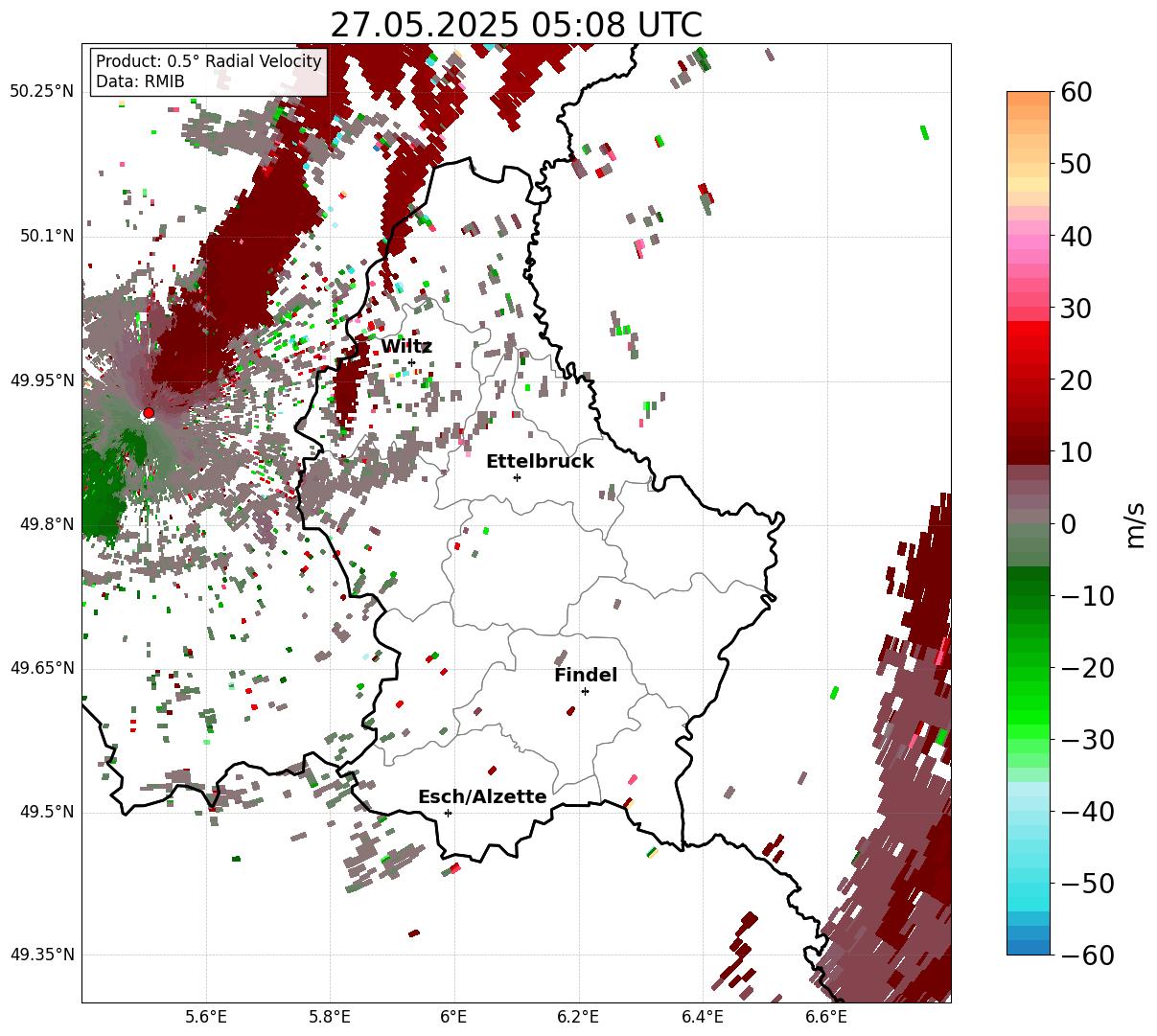Click the colorbar value −40
The image size is (1157, 1036).
1087,811
